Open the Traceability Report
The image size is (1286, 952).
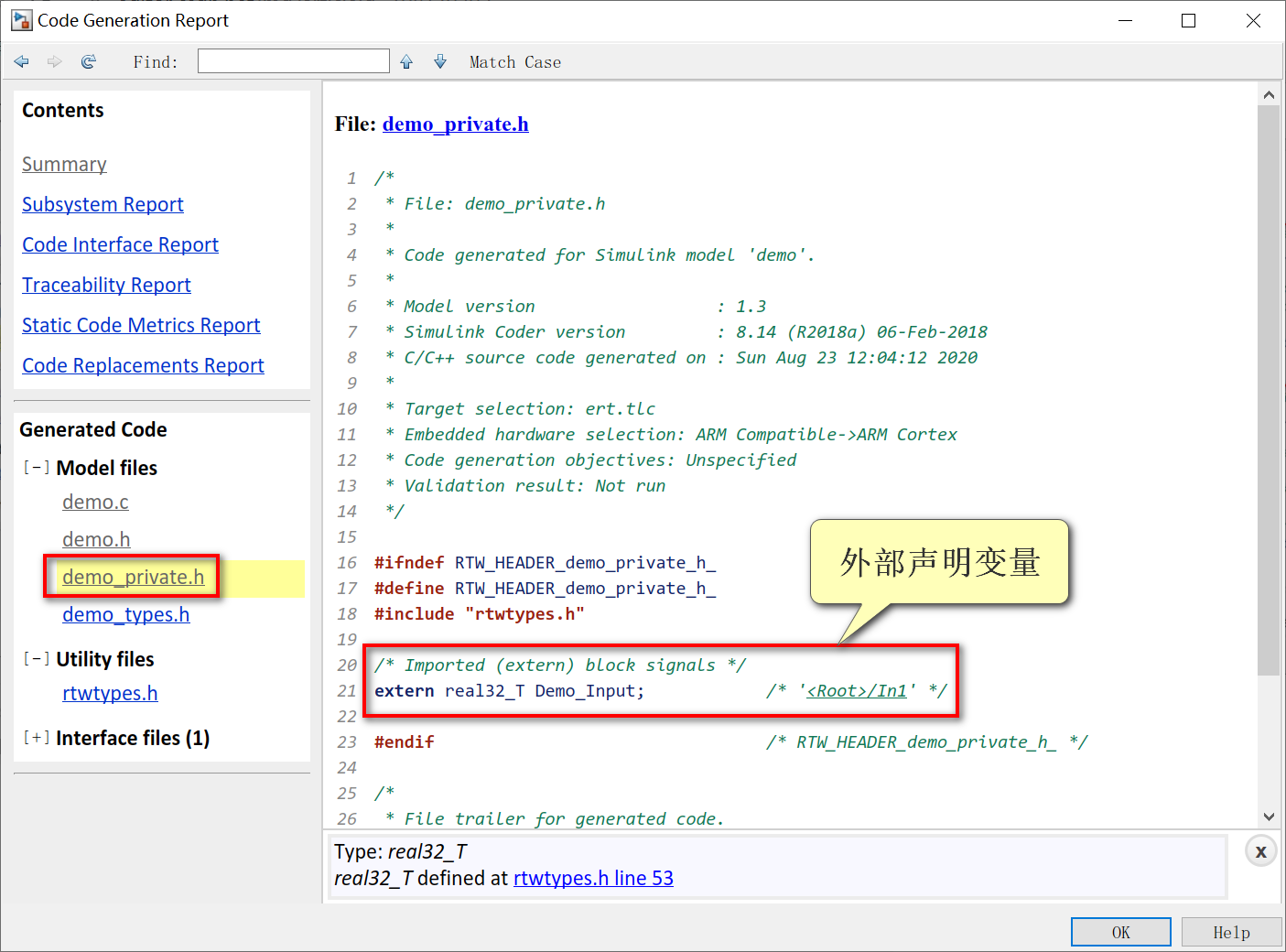click(106, 285)
